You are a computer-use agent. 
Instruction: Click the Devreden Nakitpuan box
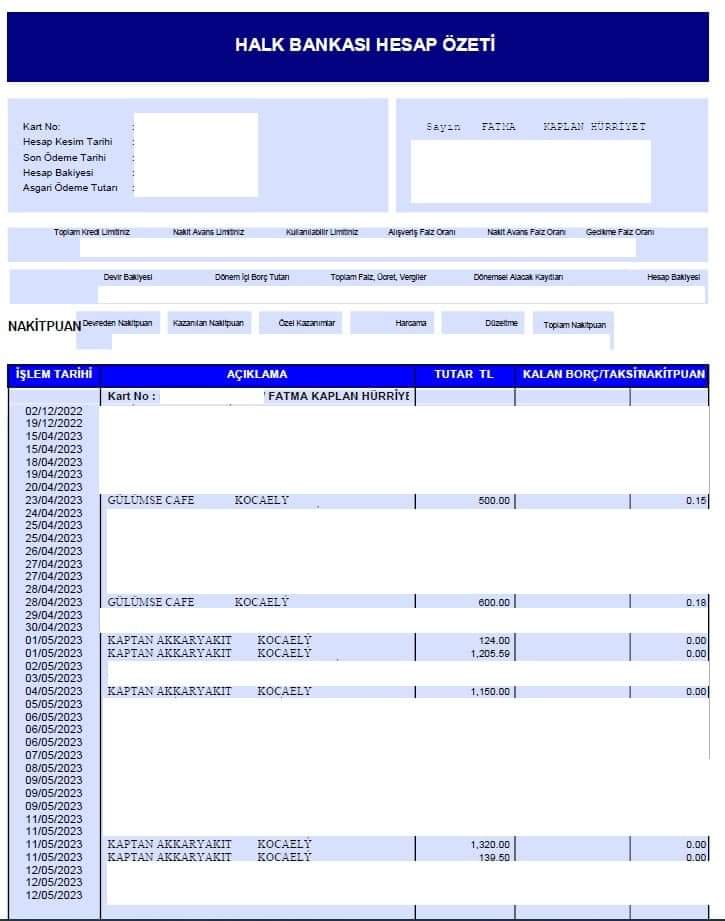pyautogui.click(x=118, y=323)
